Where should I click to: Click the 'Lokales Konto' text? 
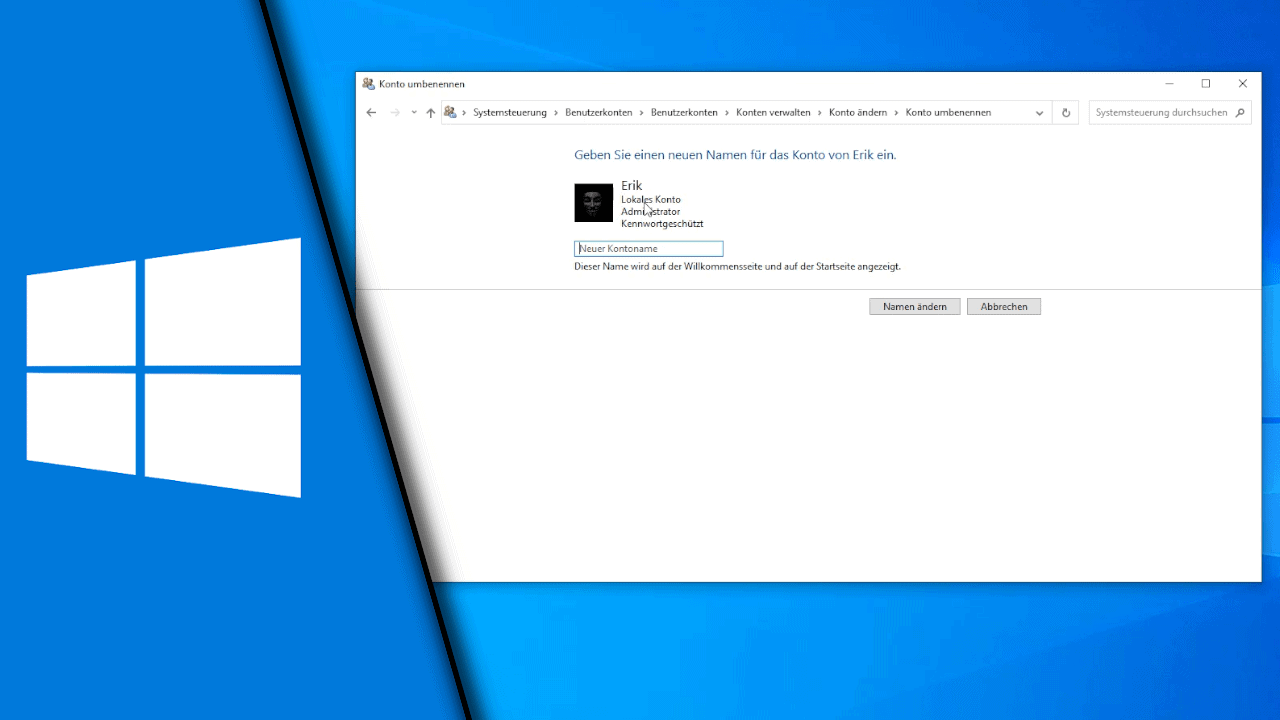[651, 200]
